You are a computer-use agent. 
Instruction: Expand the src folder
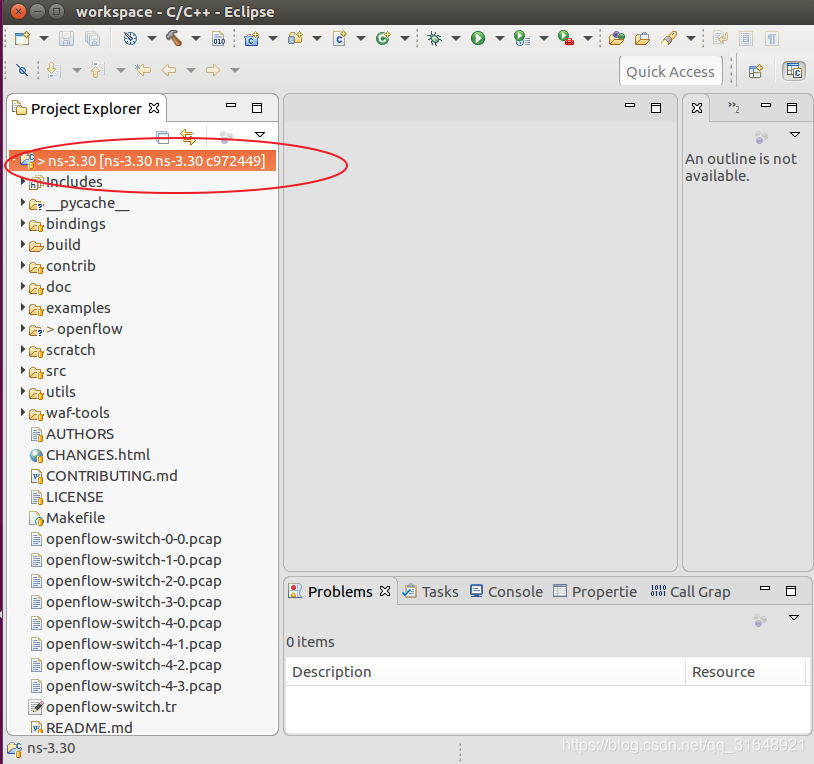pos(23,371)
